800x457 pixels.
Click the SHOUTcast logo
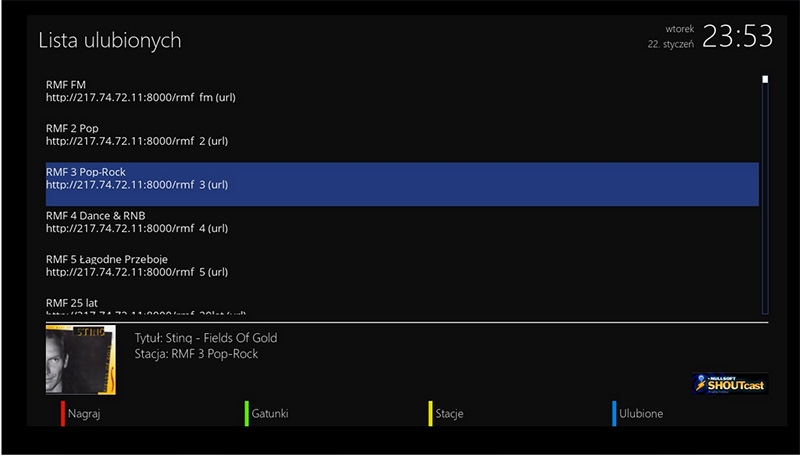point(729,383)
